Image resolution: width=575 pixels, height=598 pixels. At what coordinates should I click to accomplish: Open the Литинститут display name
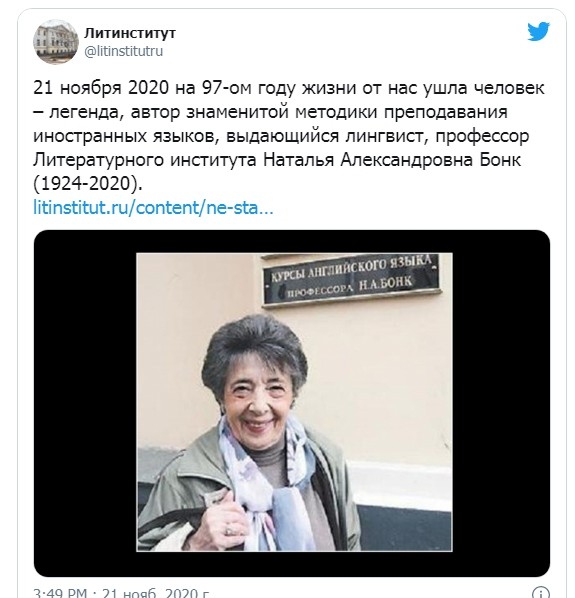point(130,33)
